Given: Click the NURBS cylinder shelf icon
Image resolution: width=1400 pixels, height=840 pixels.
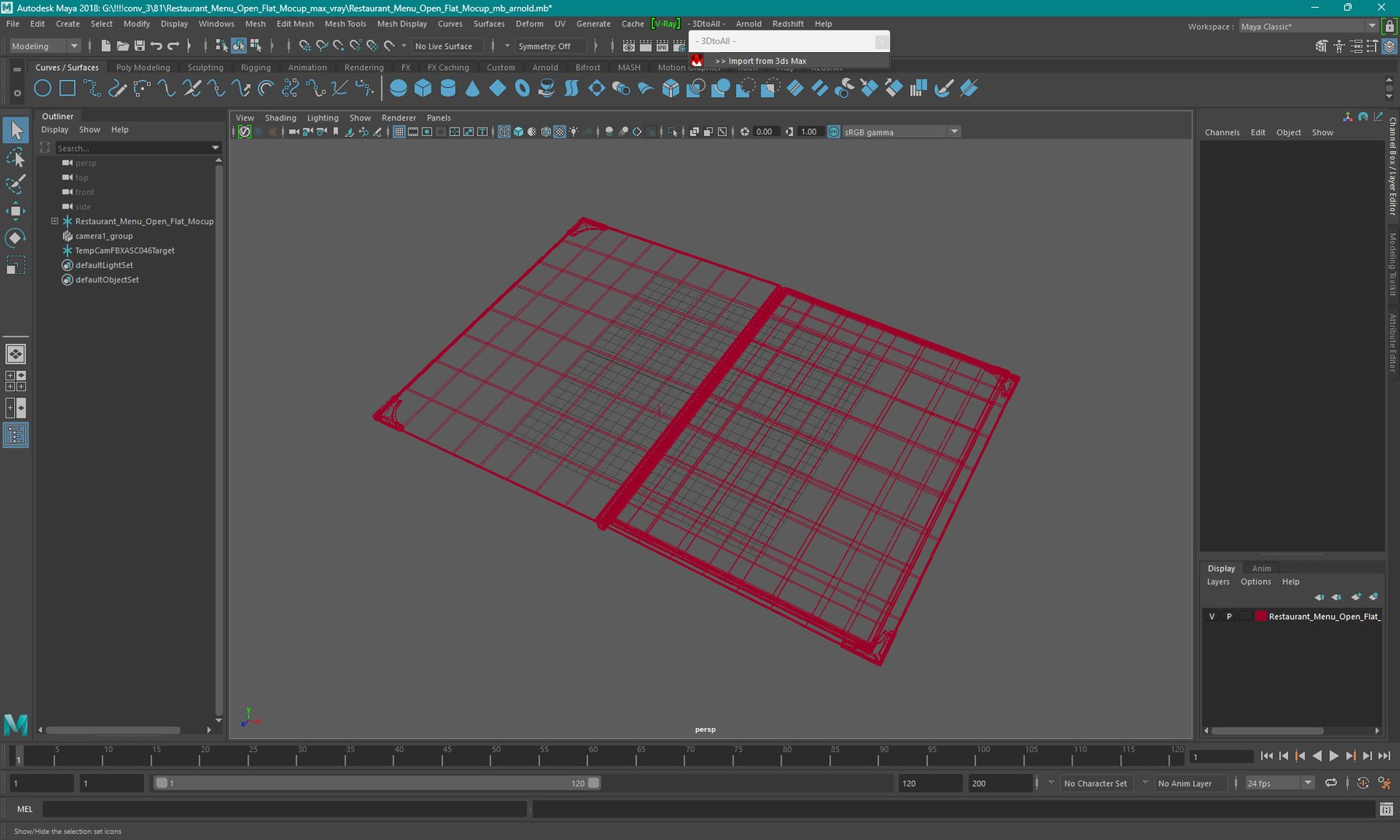Looking at the screenshot, I should pyautogui.click(x=448, y=89).
